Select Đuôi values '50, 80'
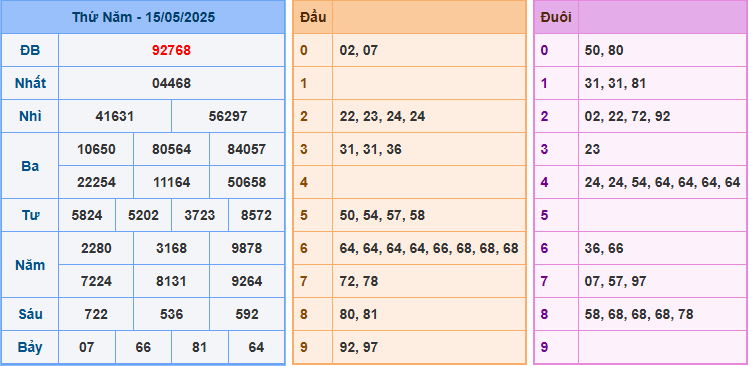Image resolution: width=749 pixels, height=366 pixels. tap(604, 50)
